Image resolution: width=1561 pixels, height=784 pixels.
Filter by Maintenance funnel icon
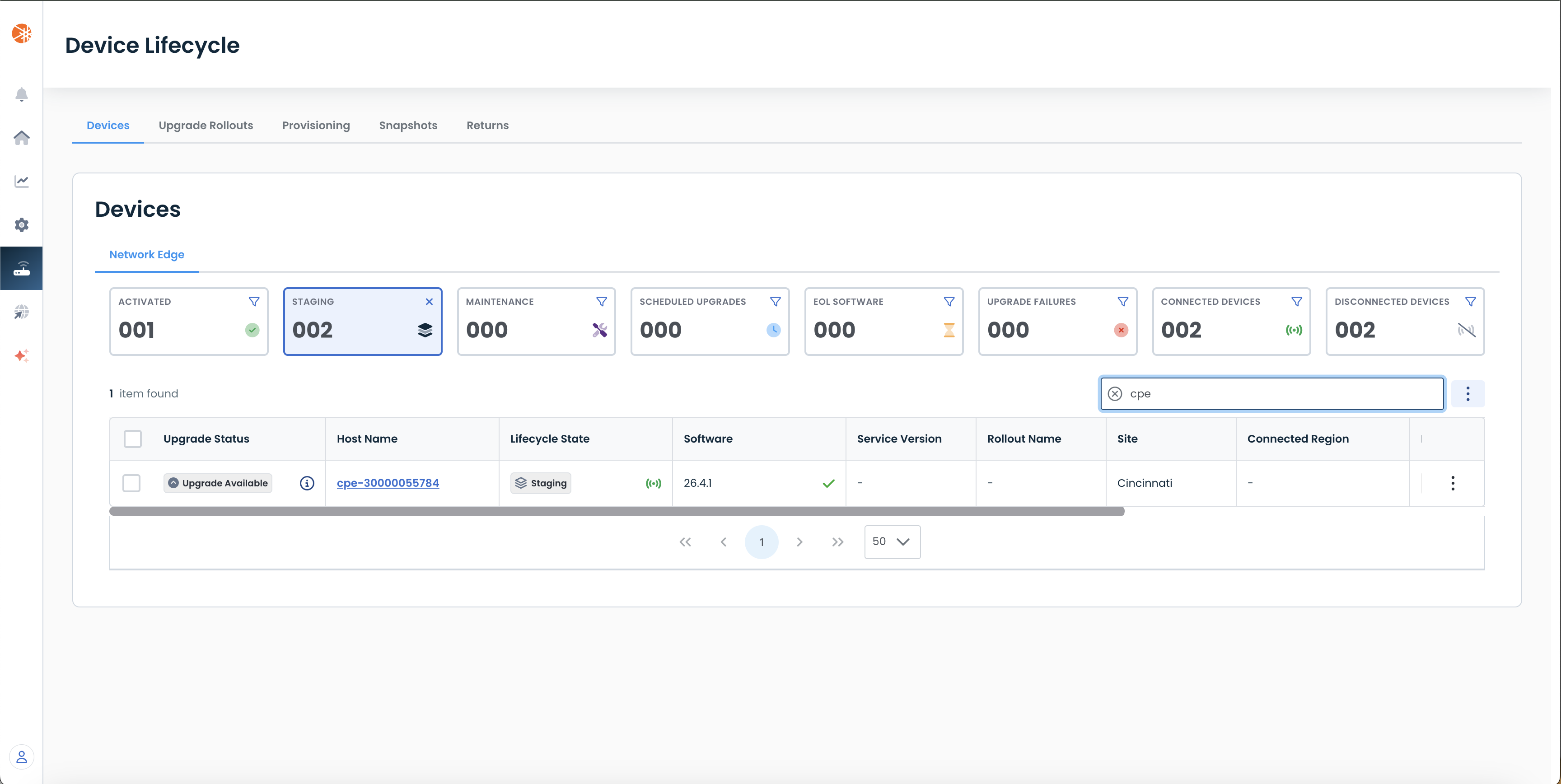tap(601, 302)
